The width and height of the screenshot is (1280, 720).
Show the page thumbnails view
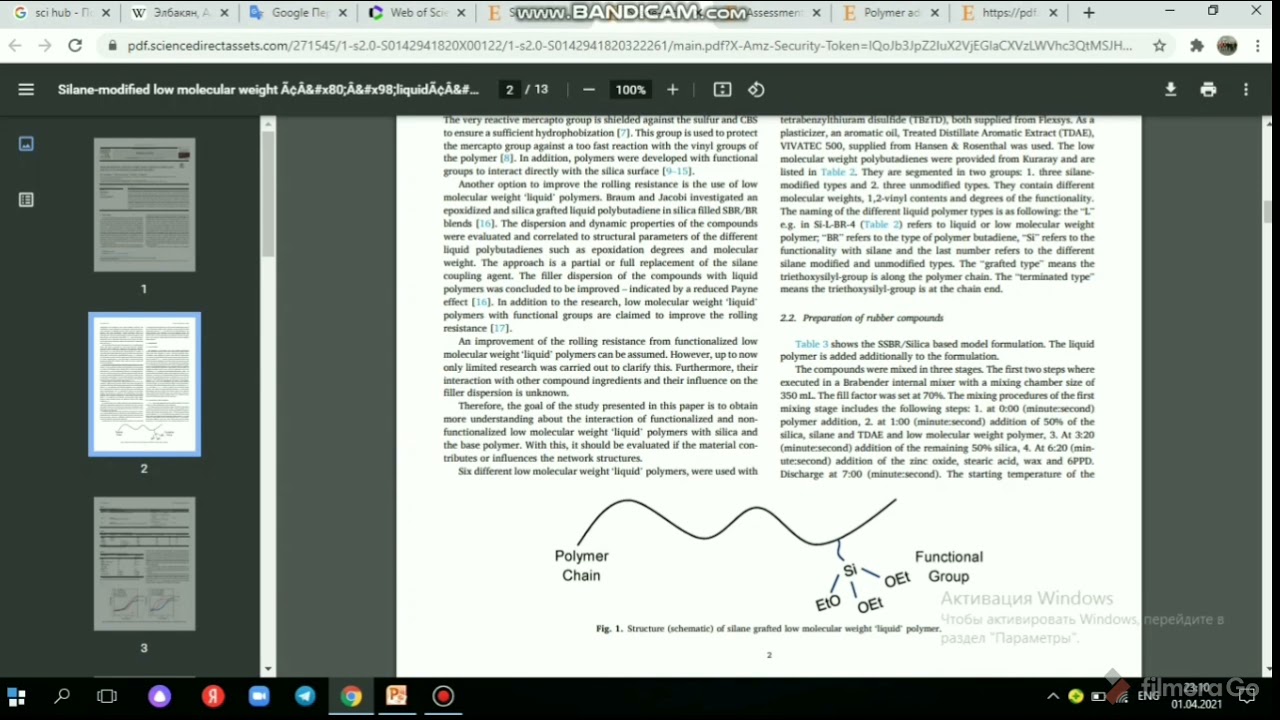tap(26, 144)
